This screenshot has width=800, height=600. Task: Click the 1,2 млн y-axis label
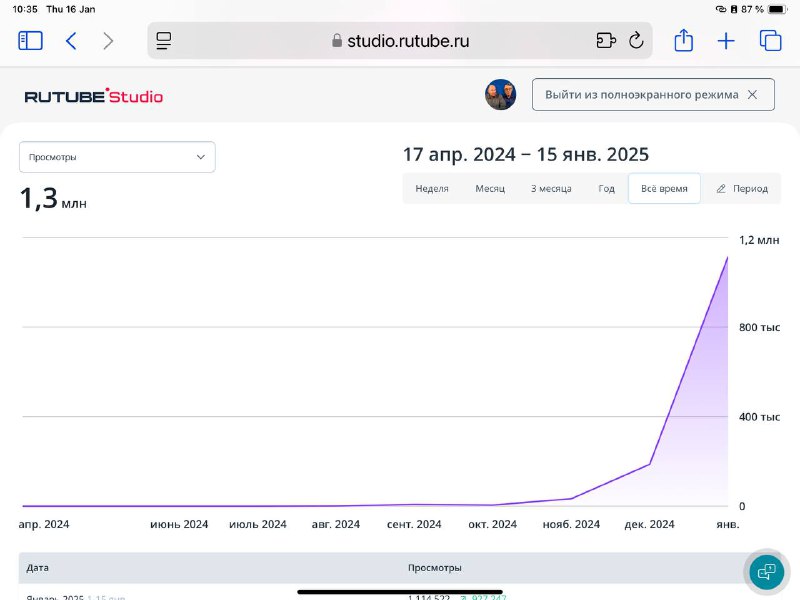pyautogui.click(x=759, y=240)
